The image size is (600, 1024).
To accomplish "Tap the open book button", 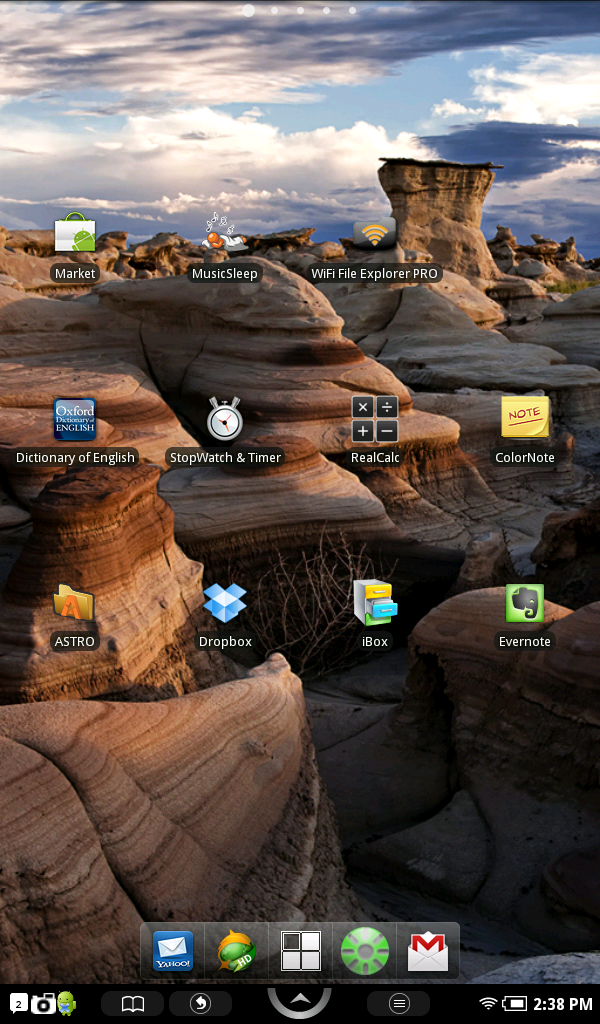I will pos(133,1003).
